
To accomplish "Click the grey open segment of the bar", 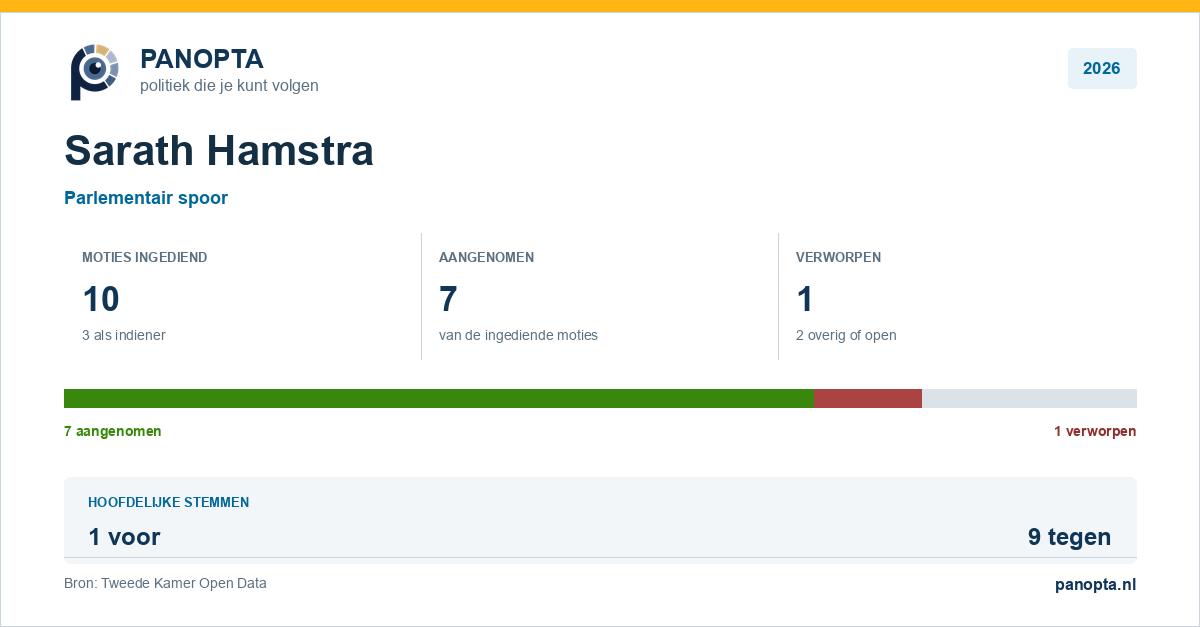I will point(1029,398).
